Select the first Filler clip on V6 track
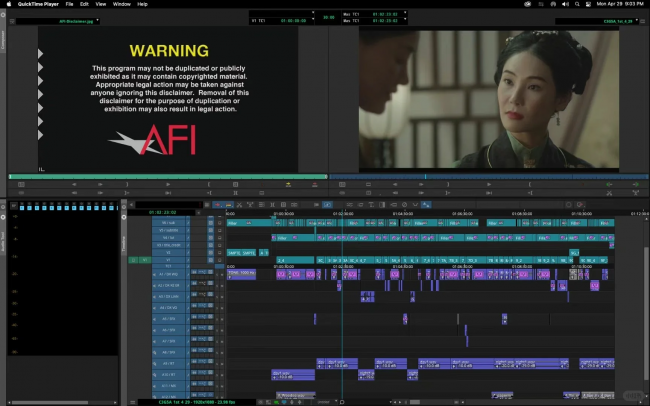650x406 pixels. tap(249, 223)
